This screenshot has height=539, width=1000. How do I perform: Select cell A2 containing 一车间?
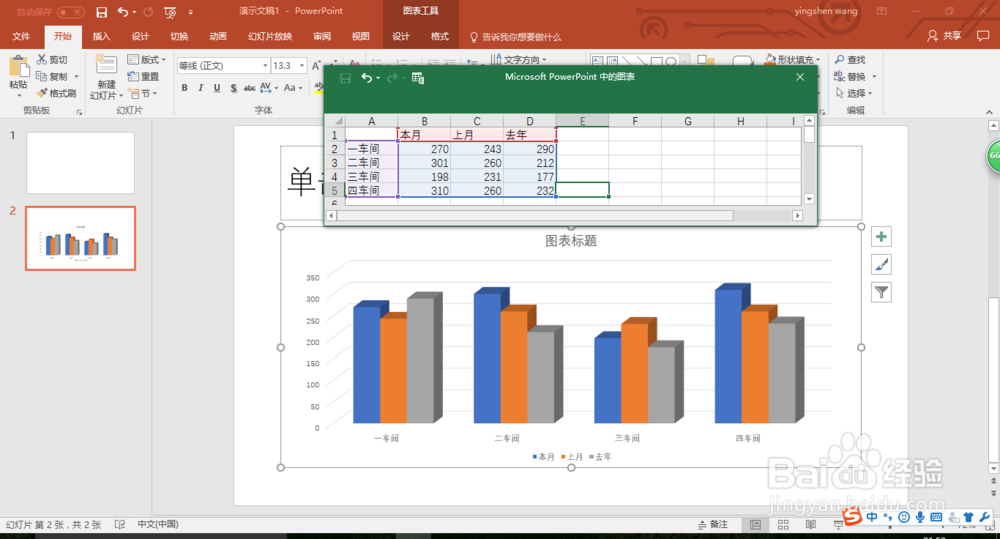pyautogui.click(x=371, y=149)
